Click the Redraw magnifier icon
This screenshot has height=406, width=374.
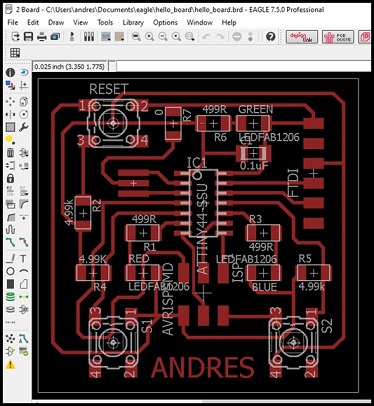176,36
